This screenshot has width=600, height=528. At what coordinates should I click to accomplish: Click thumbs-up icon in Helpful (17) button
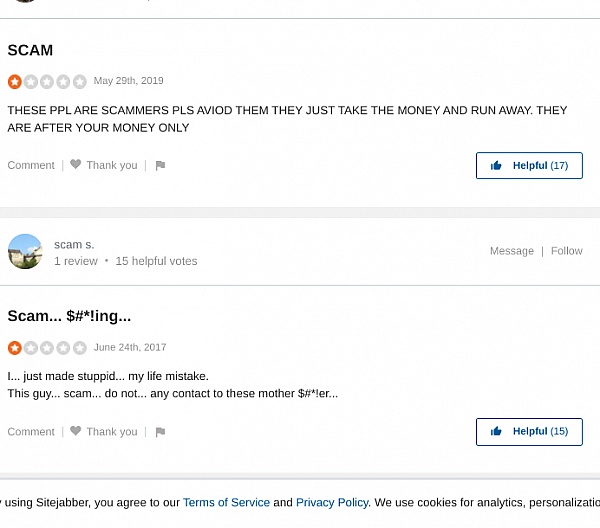[496, 165]
